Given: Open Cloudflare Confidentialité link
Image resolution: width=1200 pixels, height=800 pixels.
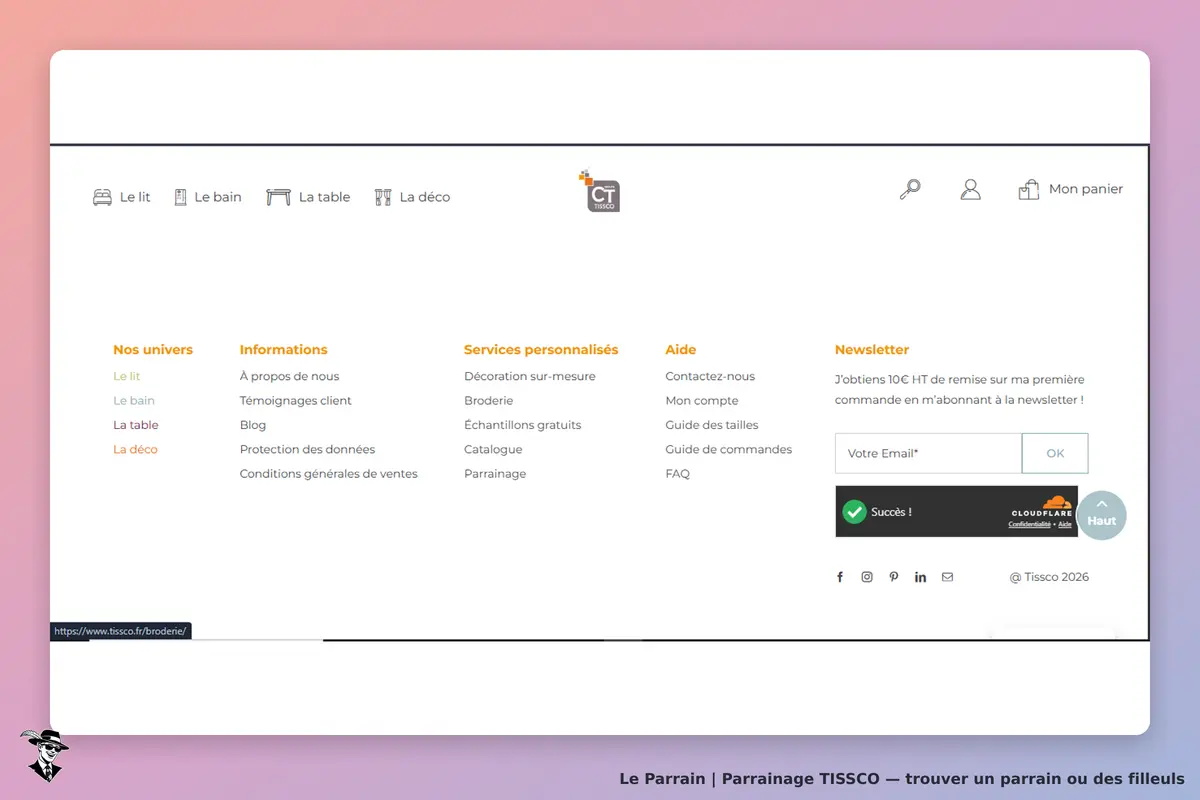Looking at the screenshot, I should [x=1029, y=524].
